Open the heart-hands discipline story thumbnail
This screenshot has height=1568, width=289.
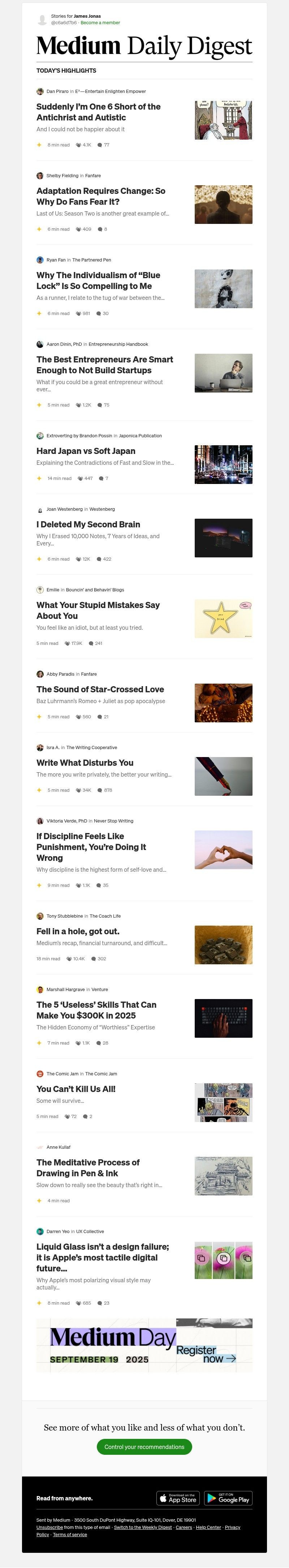pyautogui.click(x=223, y=850)
